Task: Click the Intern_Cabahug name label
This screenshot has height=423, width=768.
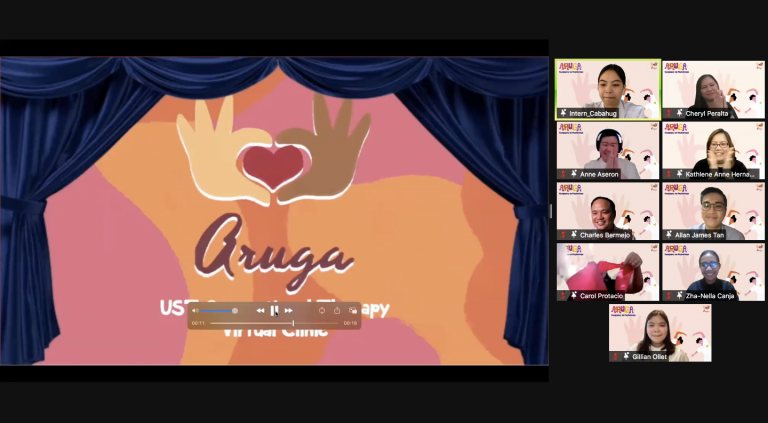Action: coord(593,114)
